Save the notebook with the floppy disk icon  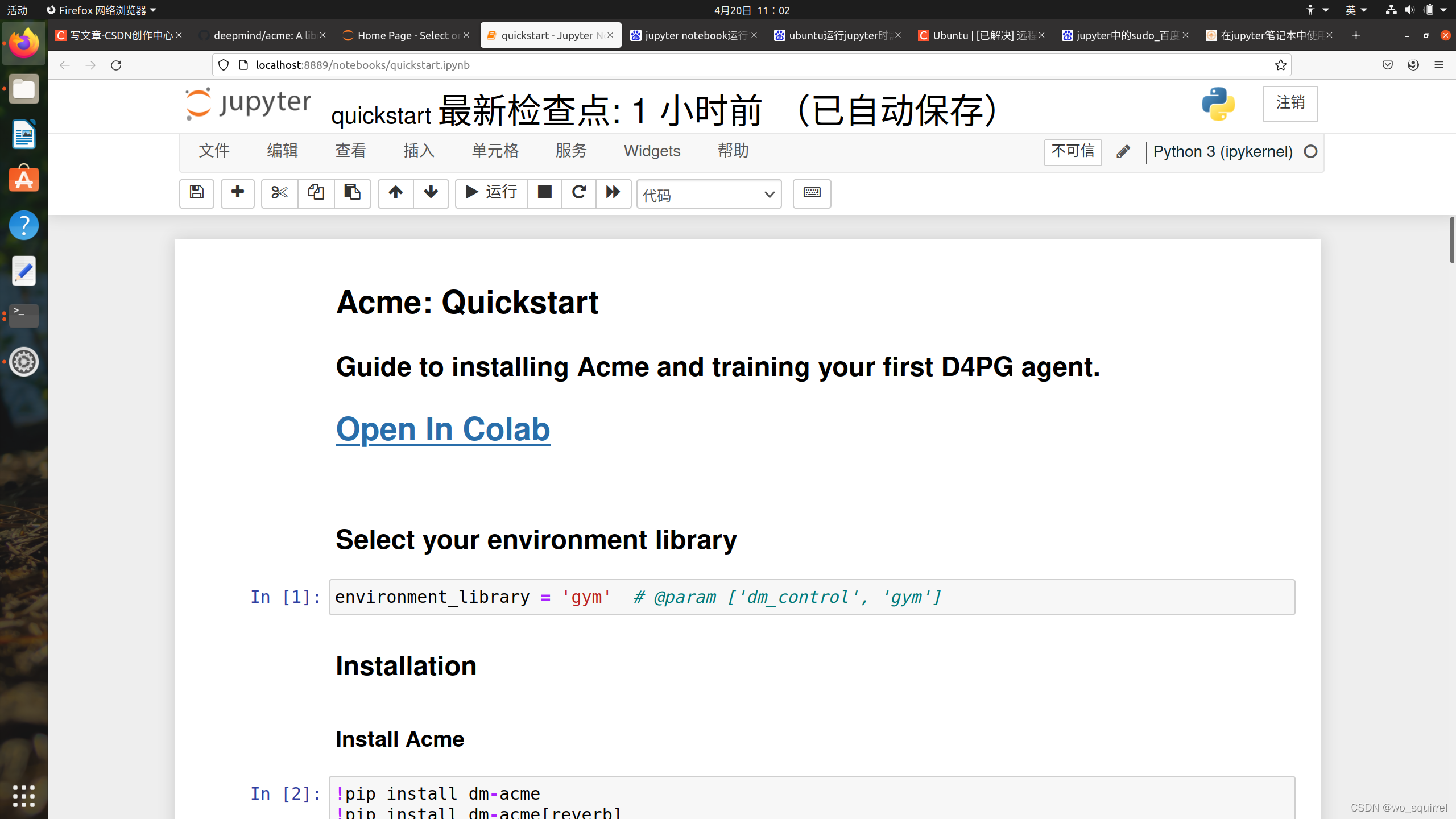click(197, 193)
